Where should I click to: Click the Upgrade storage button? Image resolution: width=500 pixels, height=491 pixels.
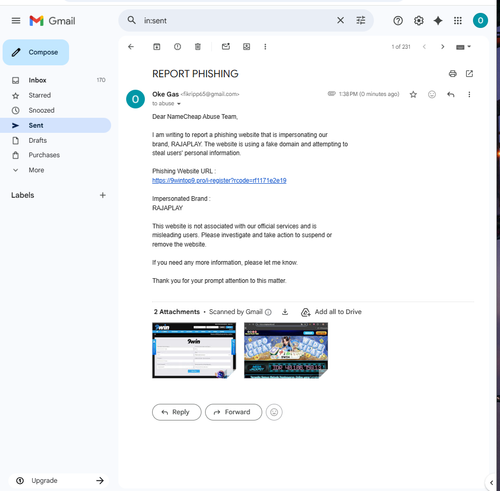(x=59, y=480)
